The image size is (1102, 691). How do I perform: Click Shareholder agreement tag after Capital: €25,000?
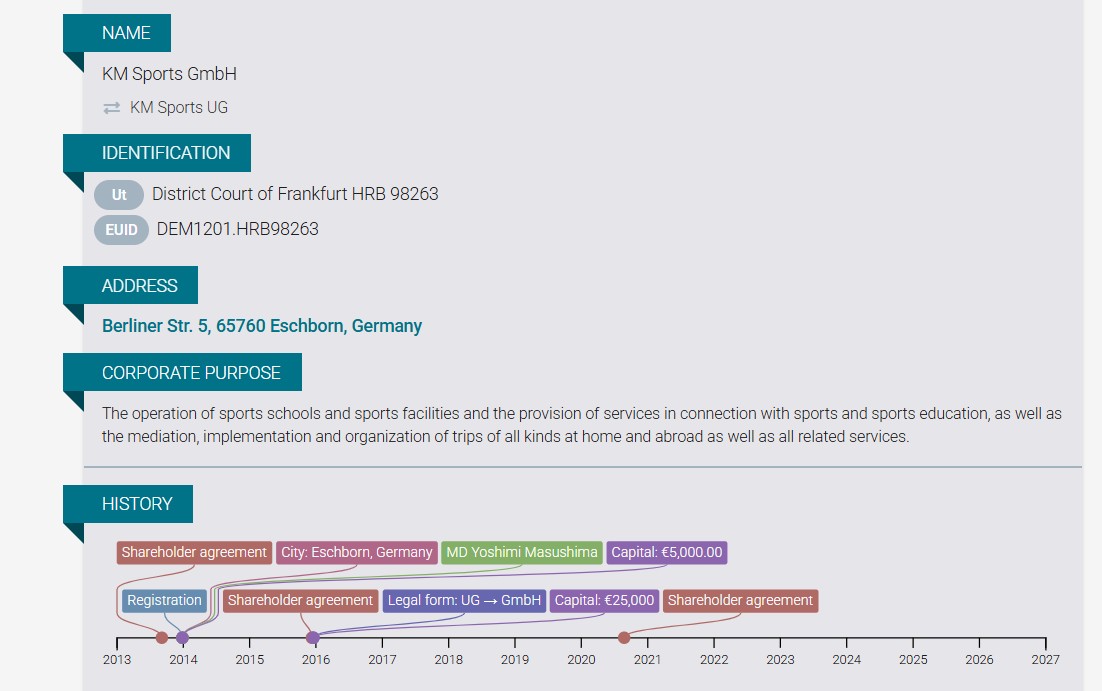point(740,601)
